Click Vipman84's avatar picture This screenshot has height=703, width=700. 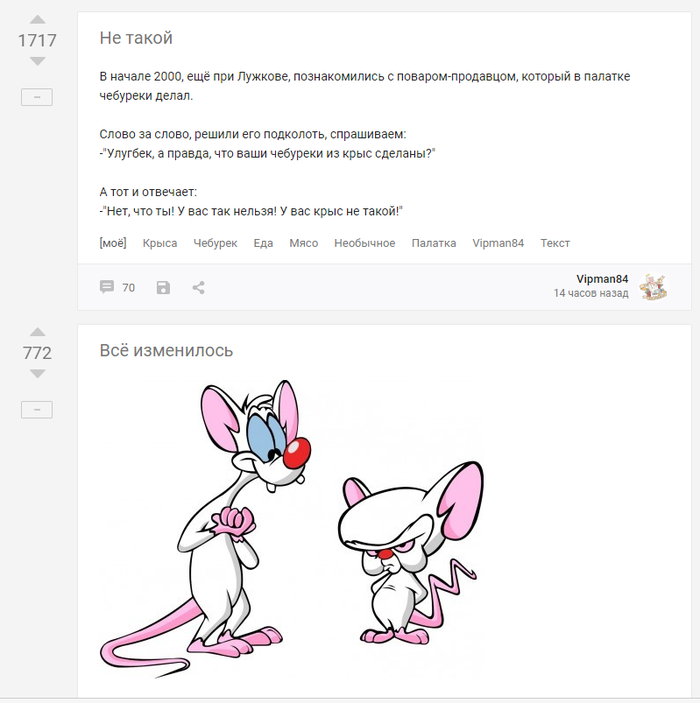653,287
